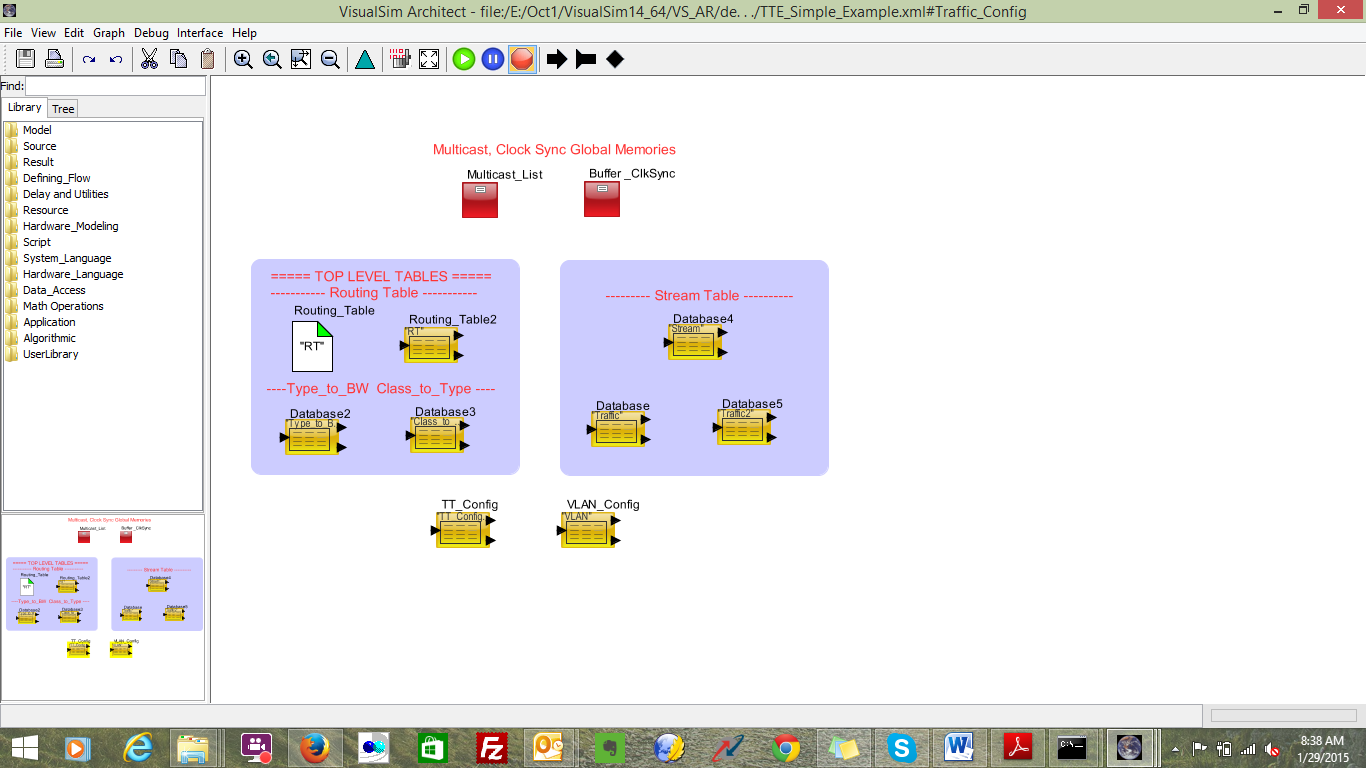Click the Zoom In magnifier icon
1366x768 pixels.
243,59
